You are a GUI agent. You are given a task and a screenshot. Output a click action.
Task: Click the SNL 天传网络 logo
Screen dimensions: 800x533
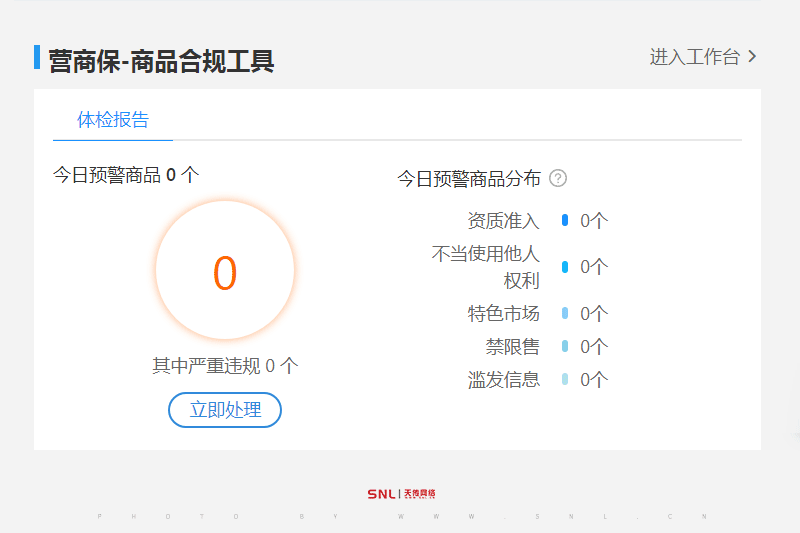(401, 494)
